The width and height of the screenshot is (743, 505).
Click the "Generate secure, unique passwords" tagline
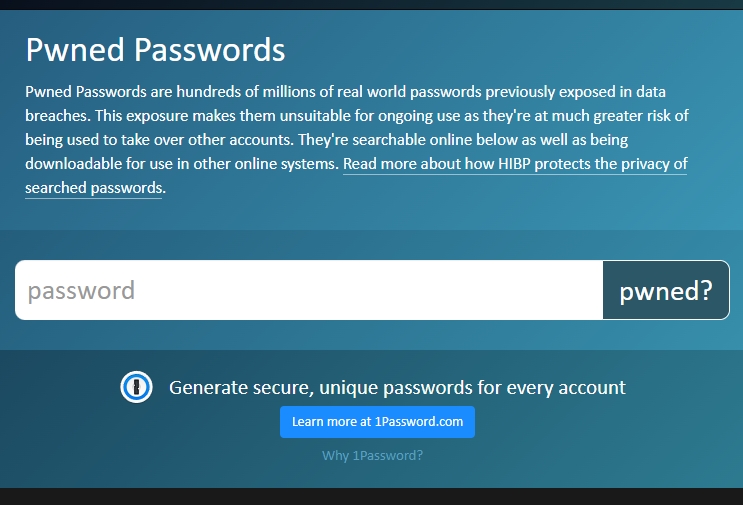coord(397,388)
